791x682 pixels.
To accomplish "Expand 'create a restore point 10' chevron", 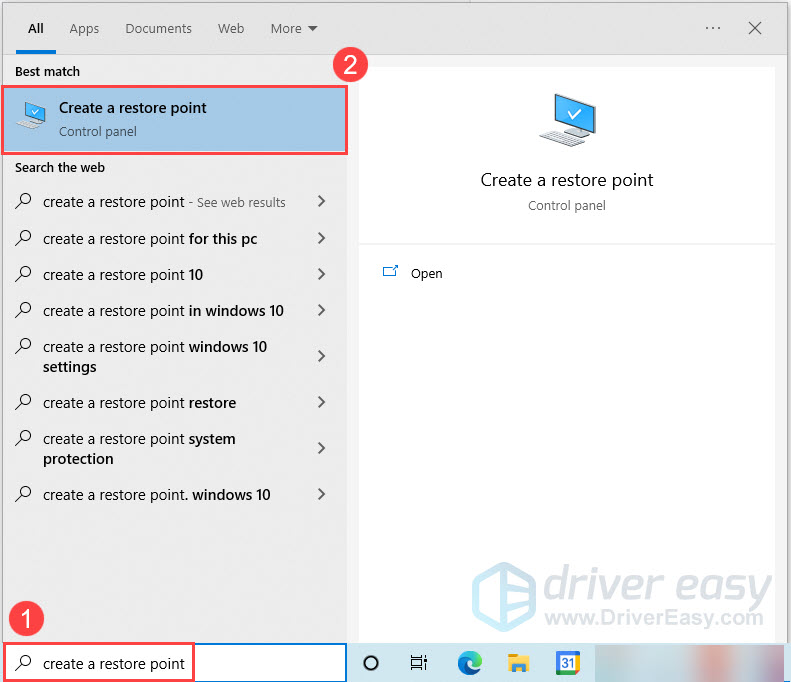I will click(x=321, y=274).
